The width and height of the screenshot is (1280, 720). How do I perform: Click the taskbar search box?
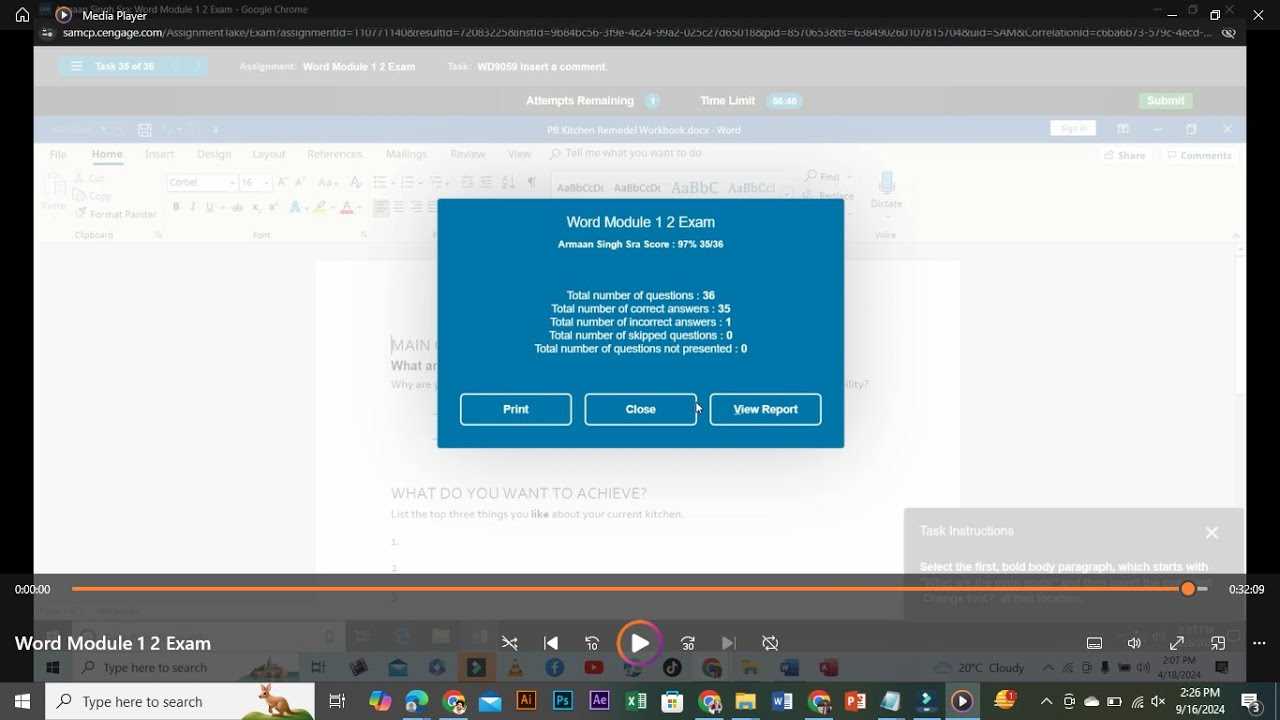click(x=180, y=702)
